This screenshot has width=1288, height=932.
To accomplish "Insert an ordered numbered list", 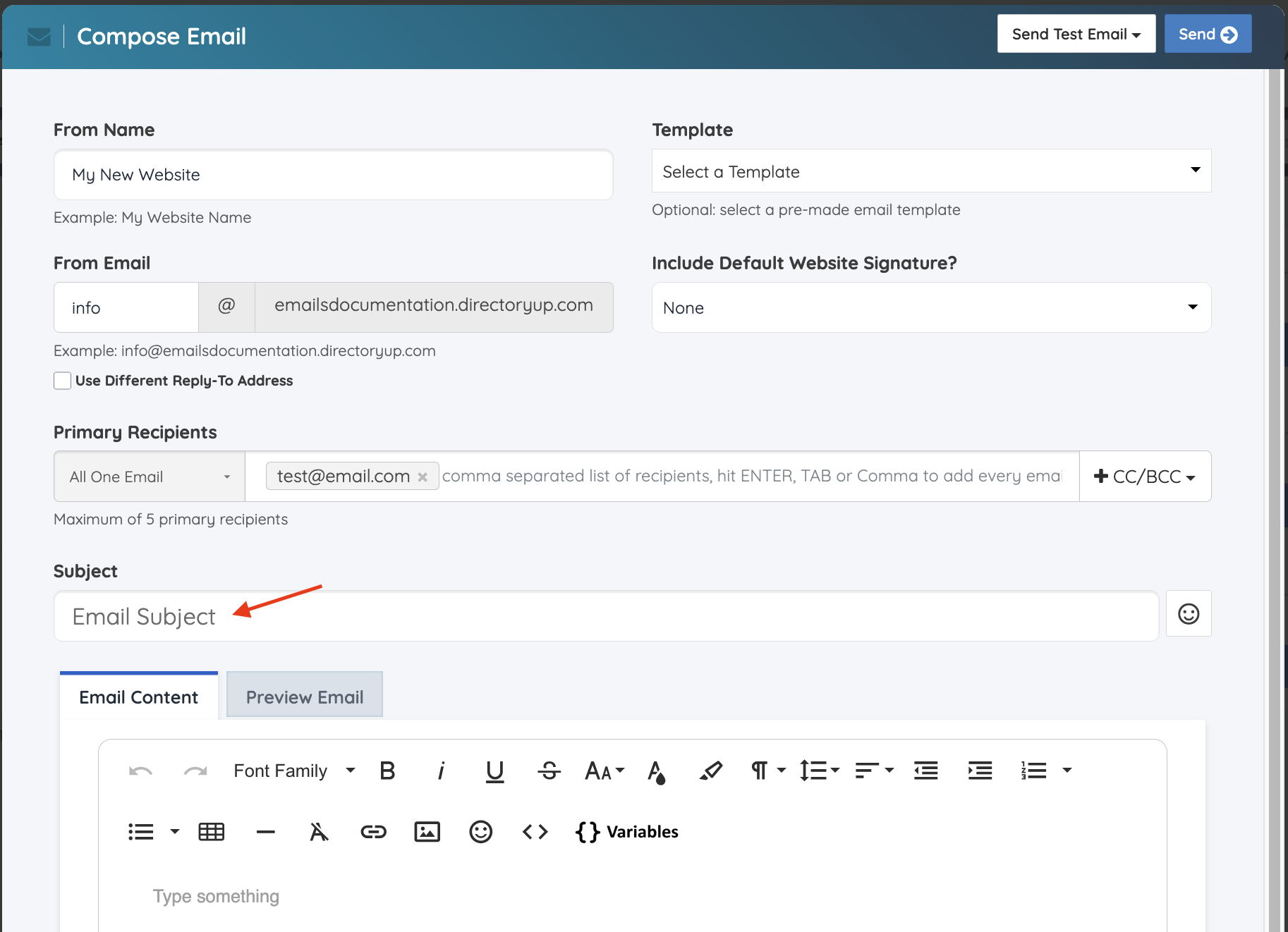I will coord(1034,771).
